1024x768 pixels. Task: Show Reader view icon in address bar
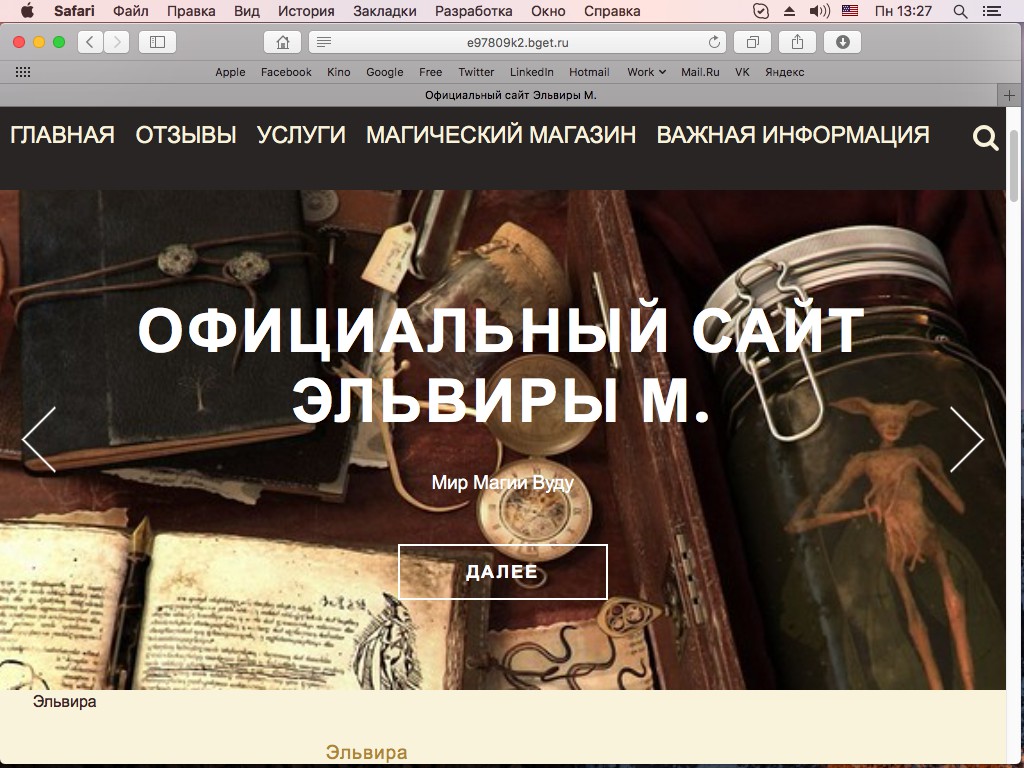coord(324,42)
